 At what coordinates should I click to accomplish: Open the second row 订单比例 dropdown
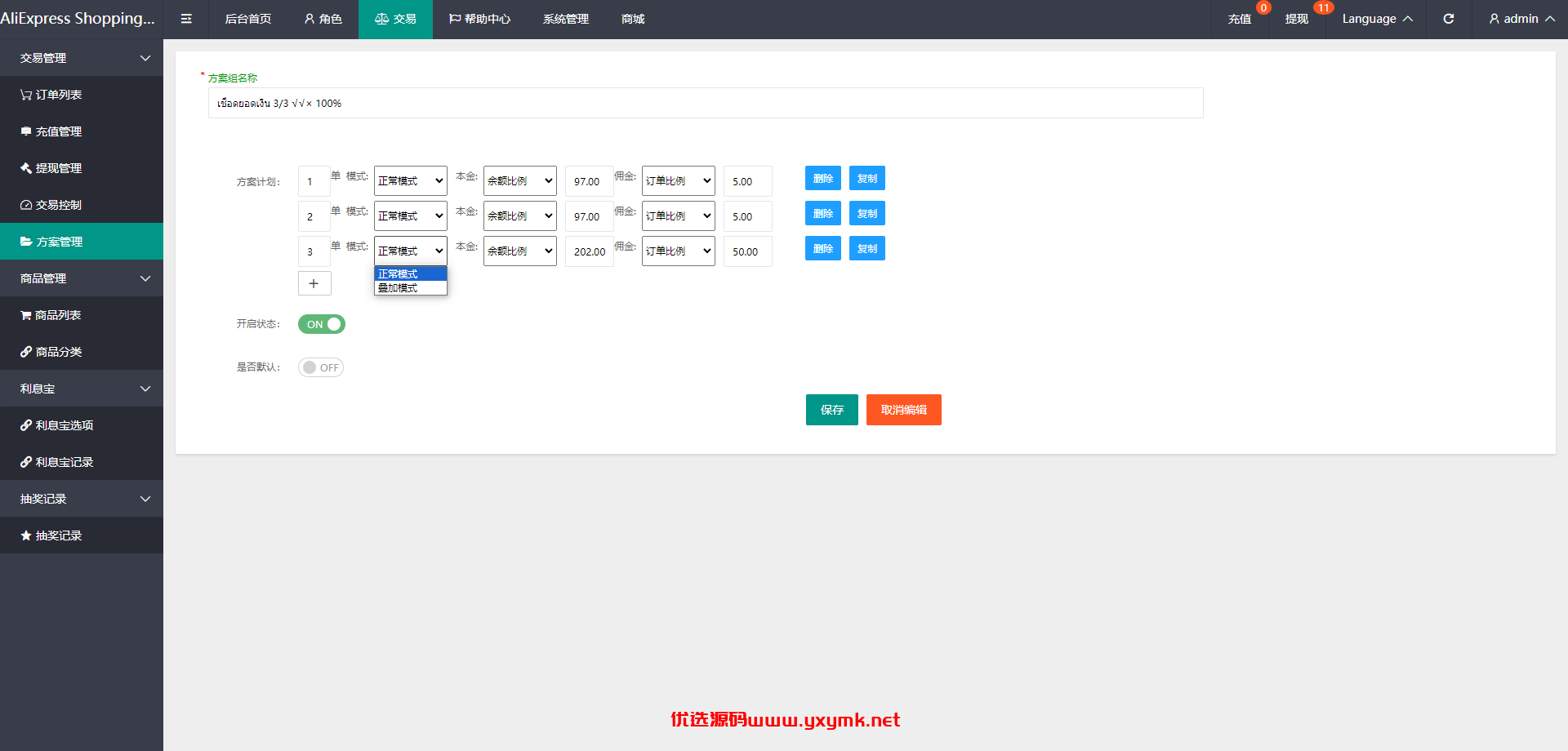pos(679,216)
